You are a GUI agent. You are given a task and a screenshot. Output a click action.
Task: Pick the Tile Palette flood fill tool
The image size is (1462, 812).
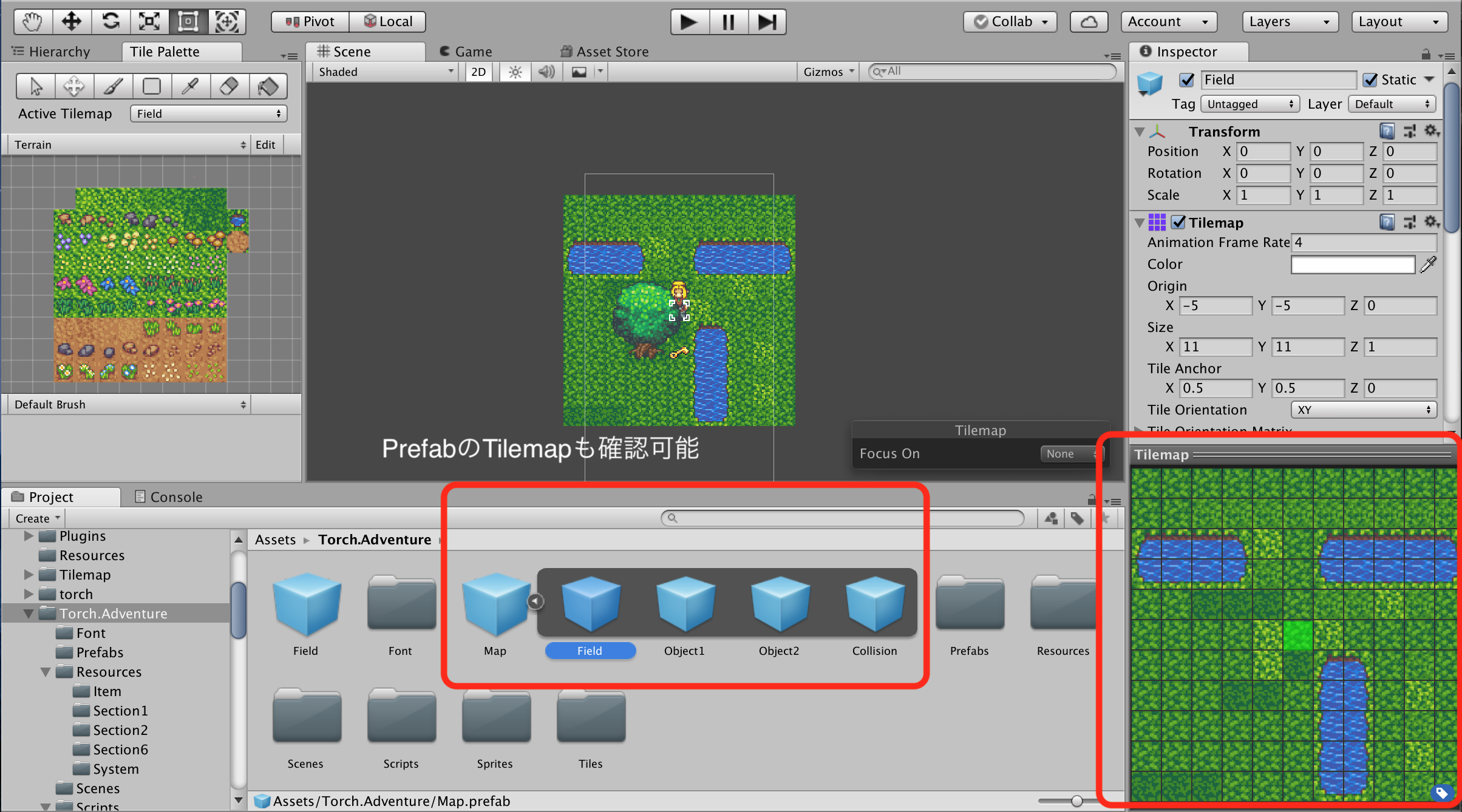pyautogui.click(x=268, y=86)
